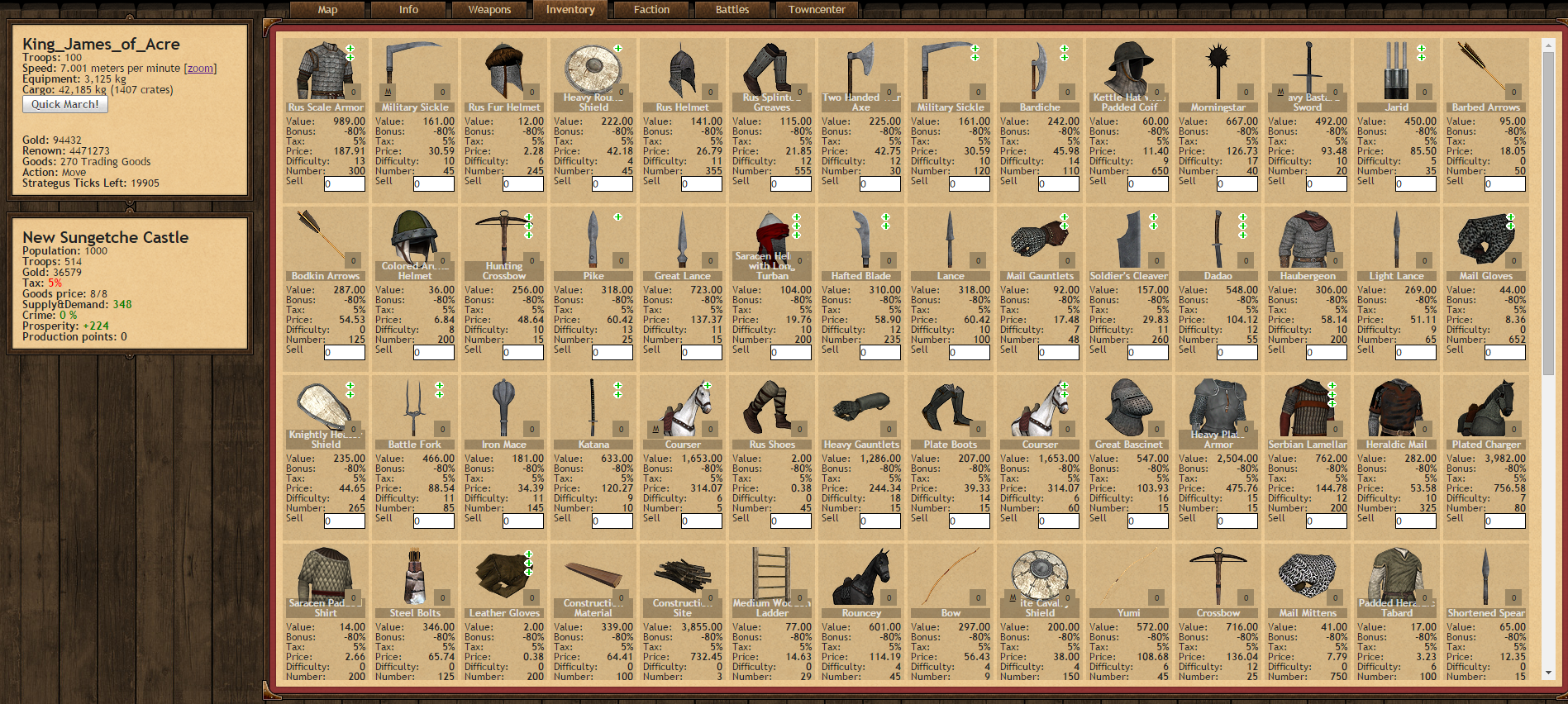
Task: Click the Sell input under Light Lance
Action: coord(1416,352)
